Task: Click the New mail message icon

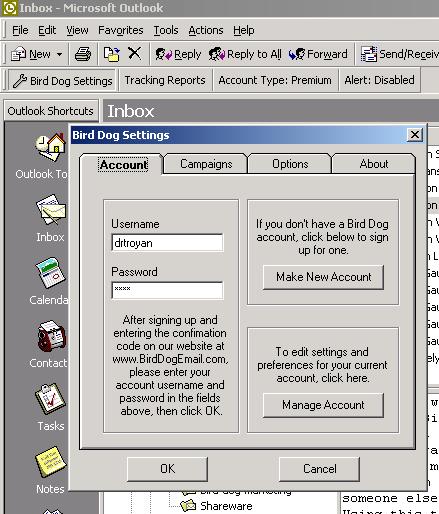Action: click(18, 54)
